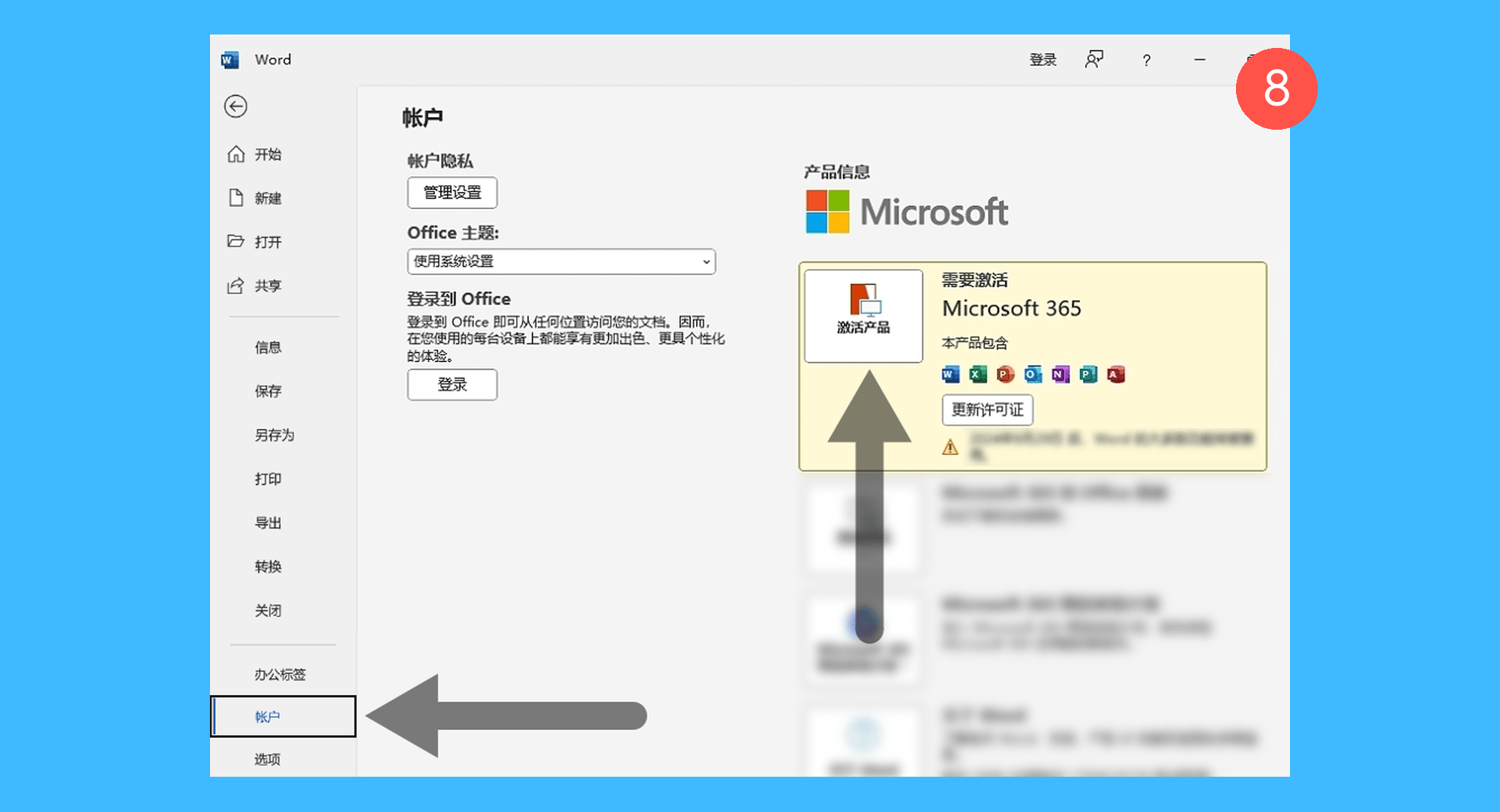This screenshot has width=1500, height=812.
Task: Click the 需要激活 text
Action: tap(975, 280)
